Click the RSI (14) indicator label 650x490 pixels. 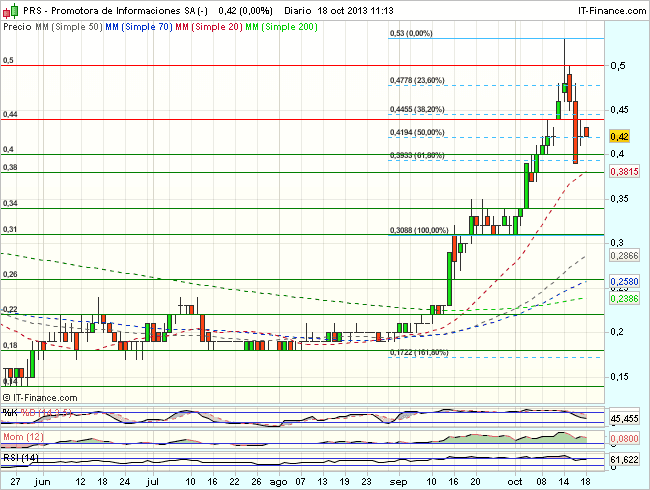tap(21, 458)
